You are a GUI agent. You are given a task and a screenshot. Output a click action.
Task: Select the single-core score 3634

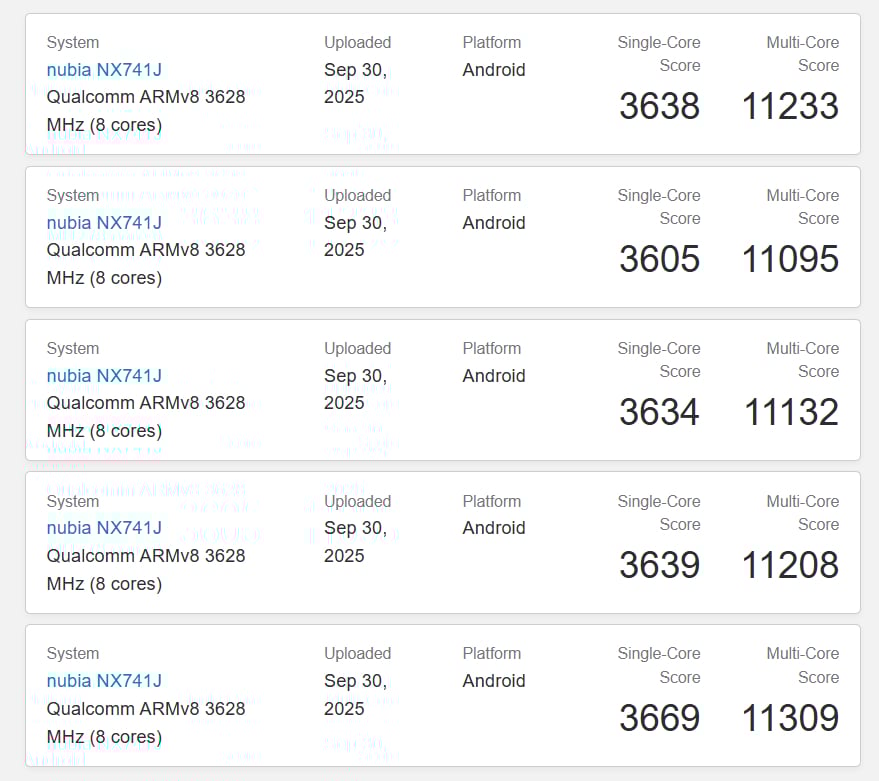[659, 413]
